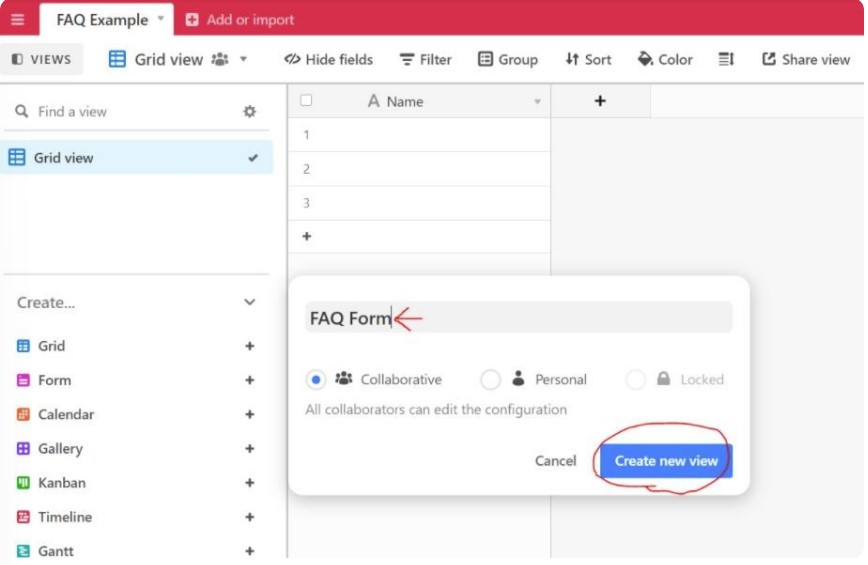
Task: Switch to the FAQ Example tab
Action: [102, 20]
